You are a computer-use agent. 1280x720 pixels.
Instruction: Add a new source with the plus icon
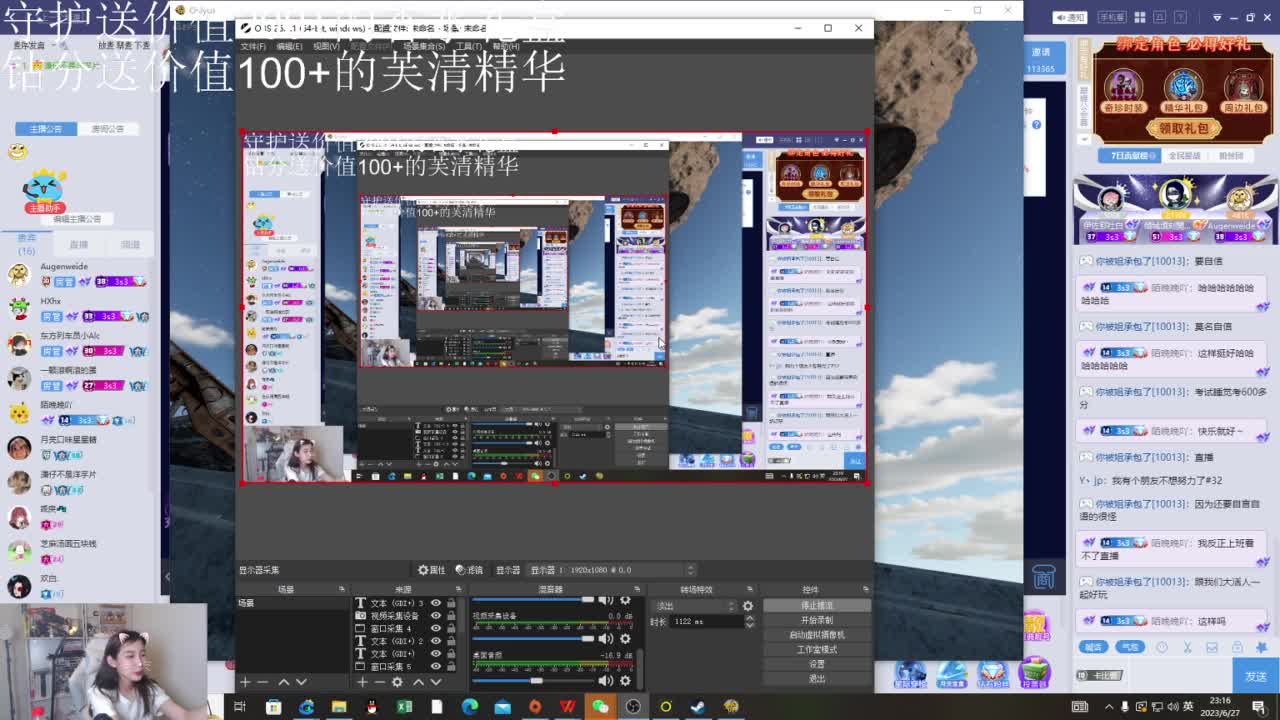pos(362,681)
